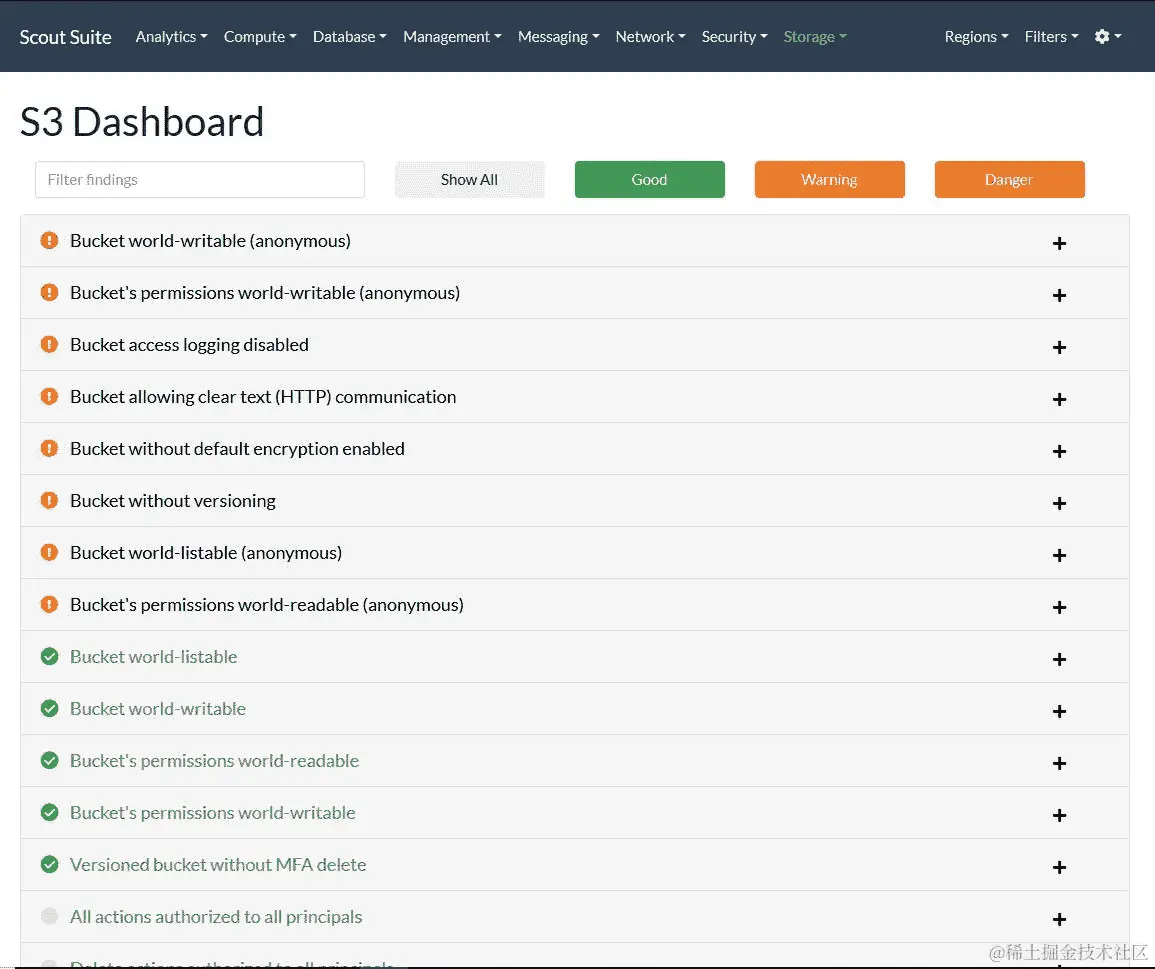Click warning icon for Bucket access logging disabled

(49, 344)
